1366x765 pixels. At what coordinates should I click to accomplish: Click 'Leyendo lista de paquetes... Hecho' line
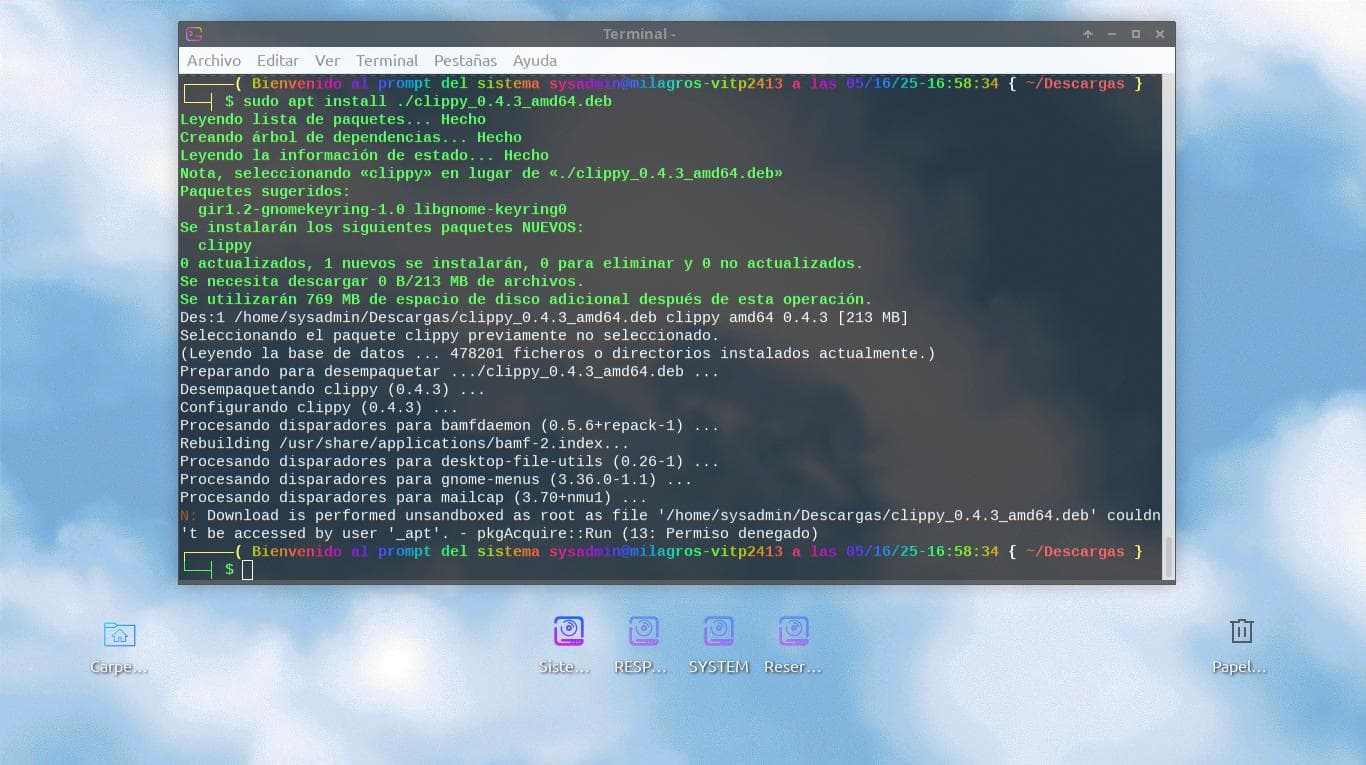(x=333, y=119)
